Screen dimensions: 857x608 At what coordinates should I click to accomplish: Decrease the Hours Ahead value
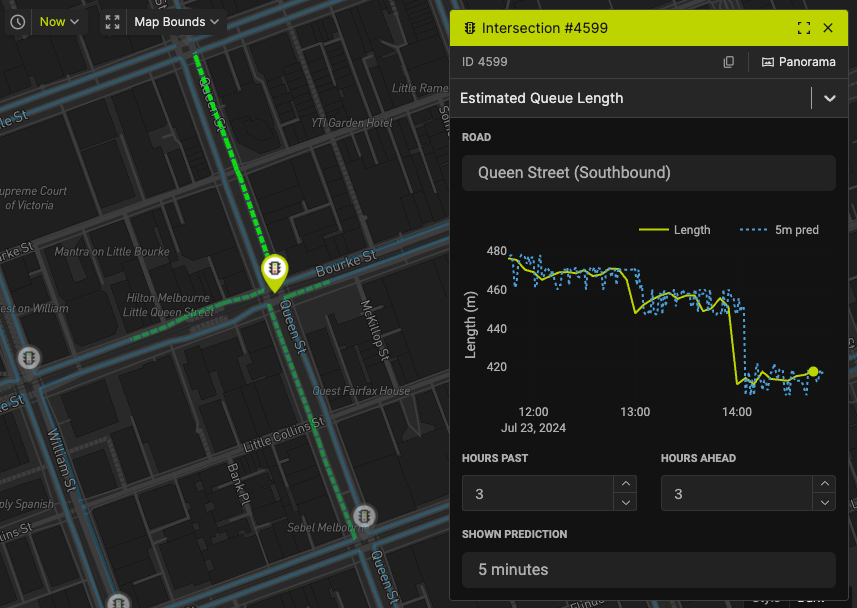(x=824, y=503)
